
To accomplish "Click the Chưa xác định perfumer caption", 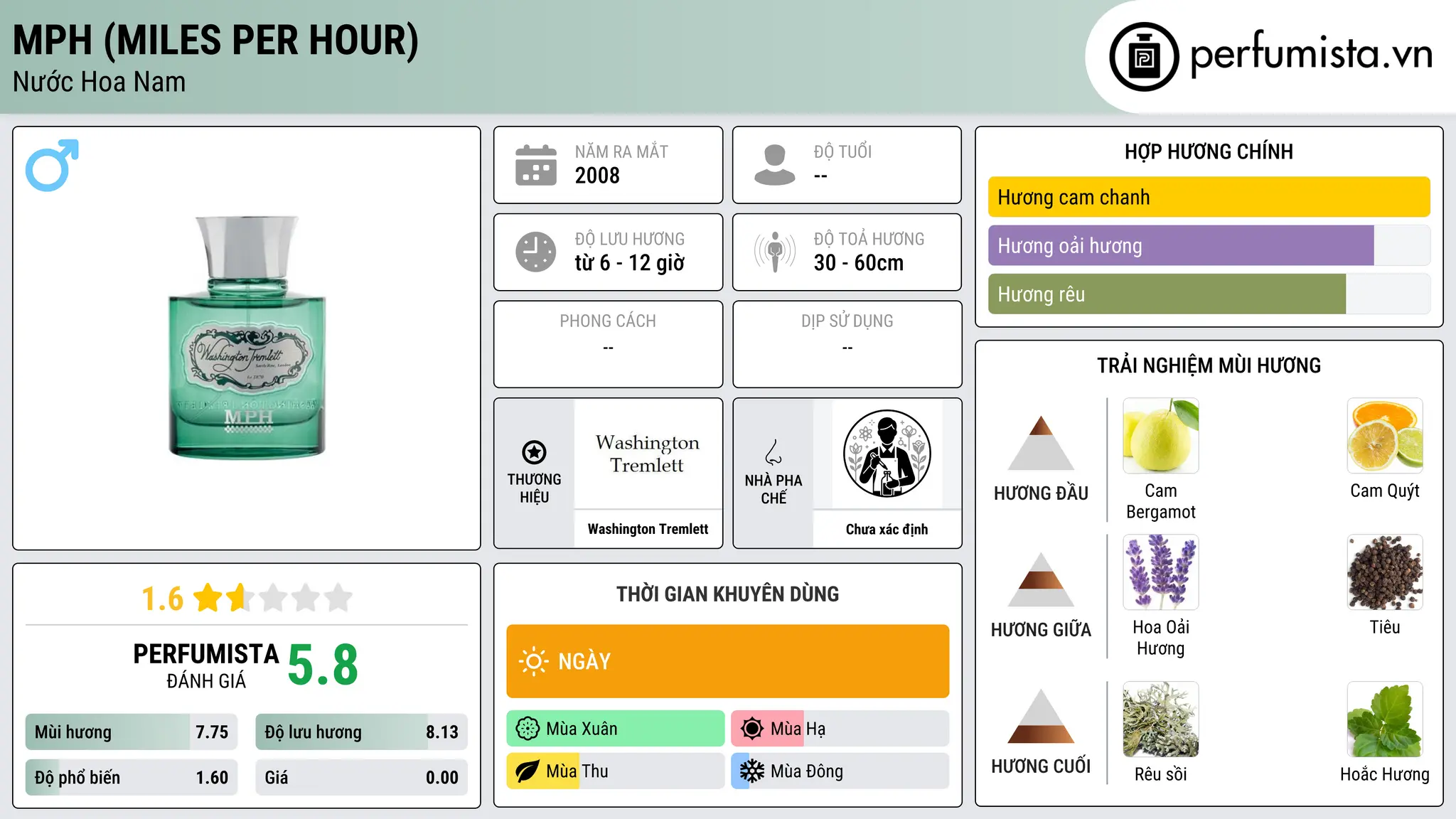I will click(x=887, y=529).
